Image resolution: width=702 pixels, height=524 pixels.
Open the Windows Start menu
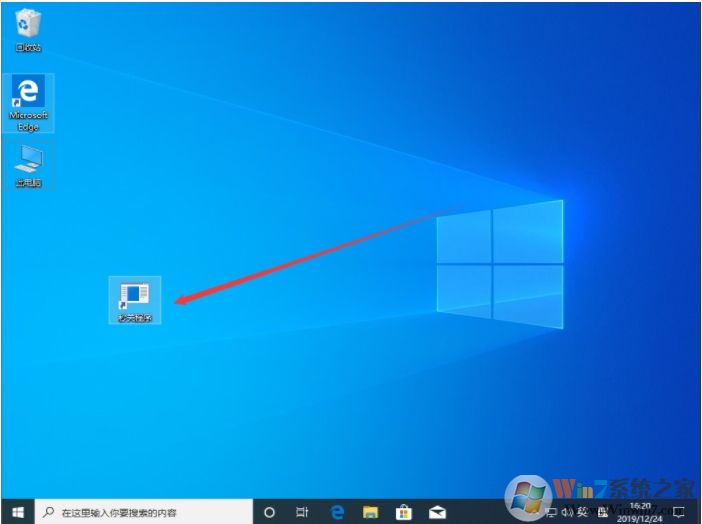(17, 512)
